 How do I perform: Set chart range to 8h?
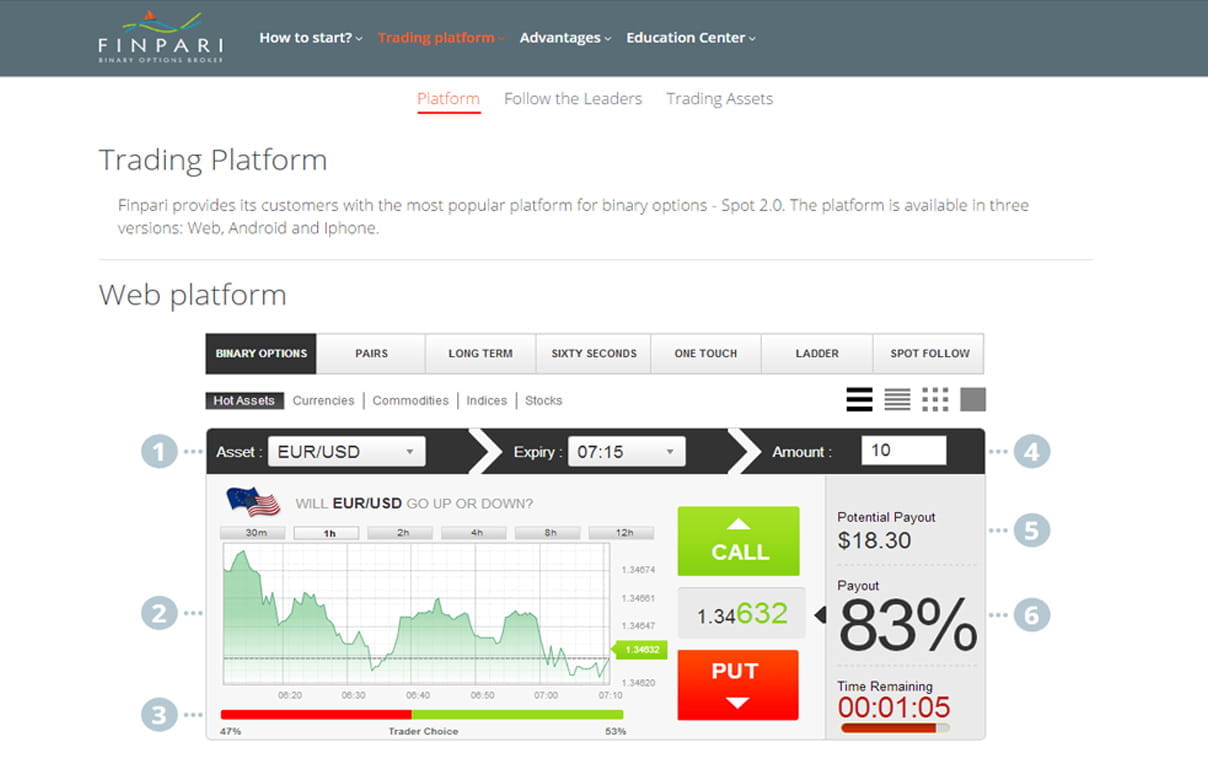tap(550, 533)
